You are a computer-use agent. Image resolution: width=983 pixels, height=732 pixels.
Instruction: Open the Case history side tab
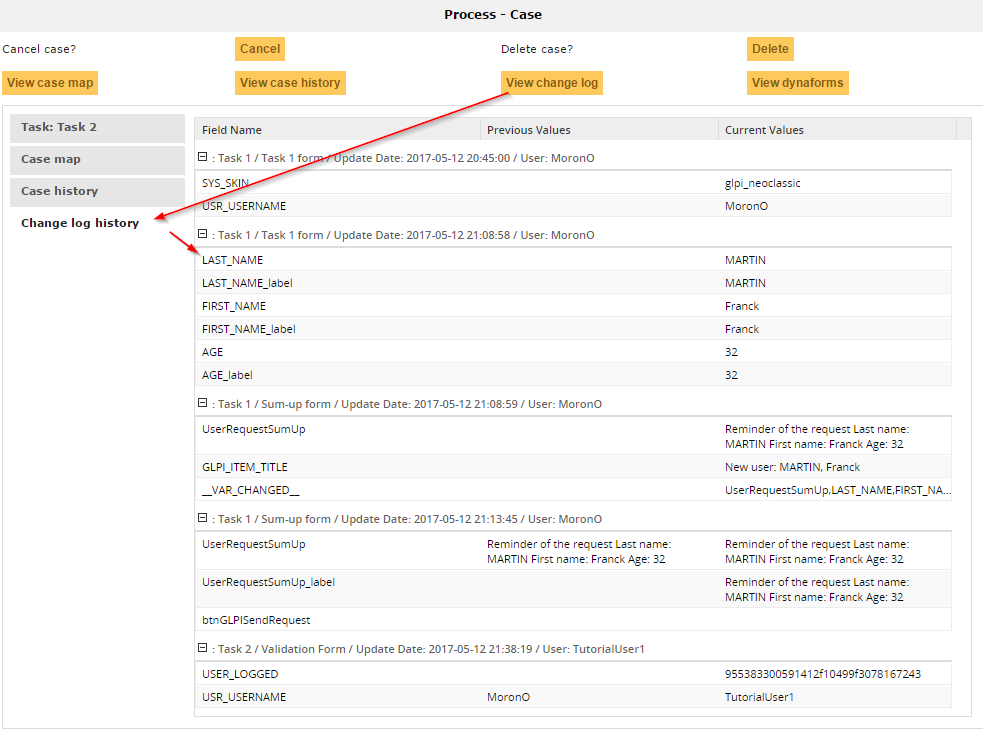point(97,191)
